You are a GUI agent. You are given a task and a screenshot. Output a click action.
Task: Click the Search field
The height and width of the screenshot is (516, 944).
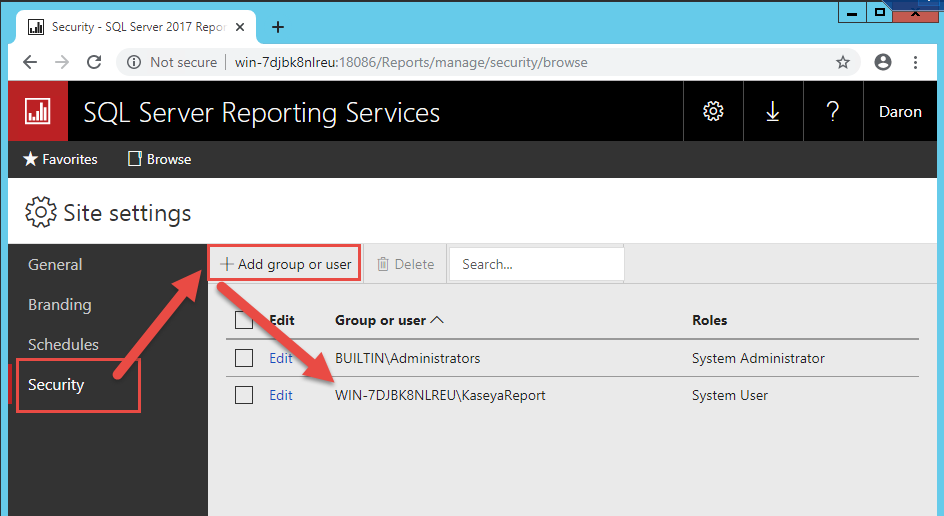click(536, 264)
